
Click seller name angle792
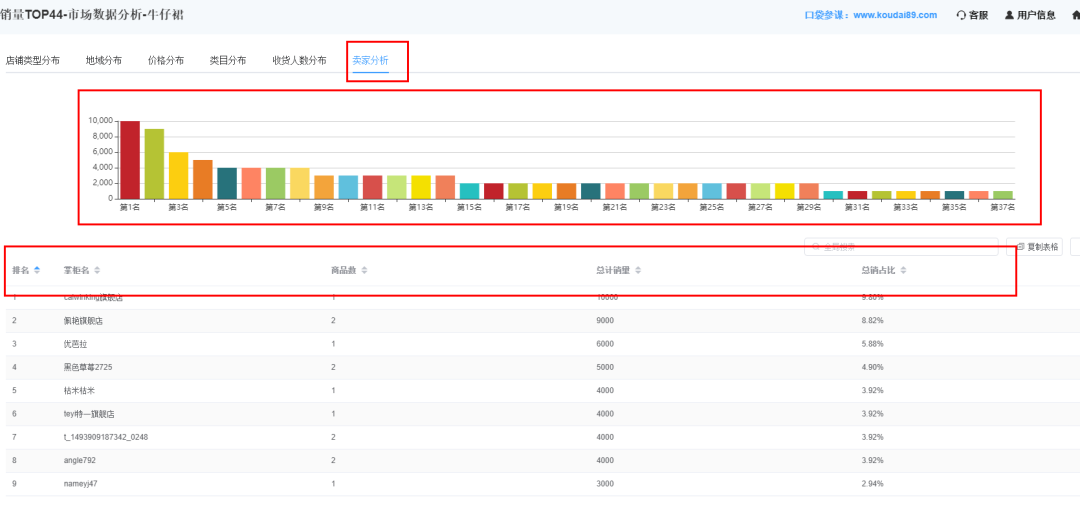(x=80, y=461)
